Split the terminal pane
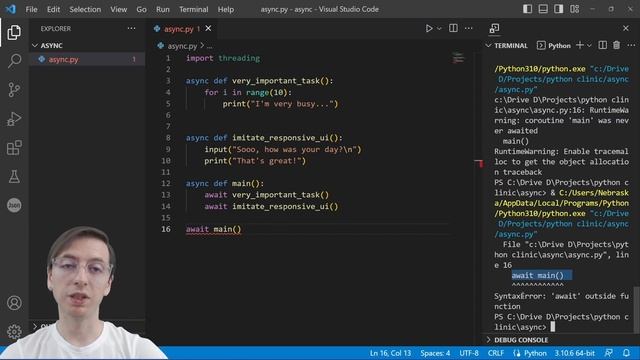 pos(602,45)
